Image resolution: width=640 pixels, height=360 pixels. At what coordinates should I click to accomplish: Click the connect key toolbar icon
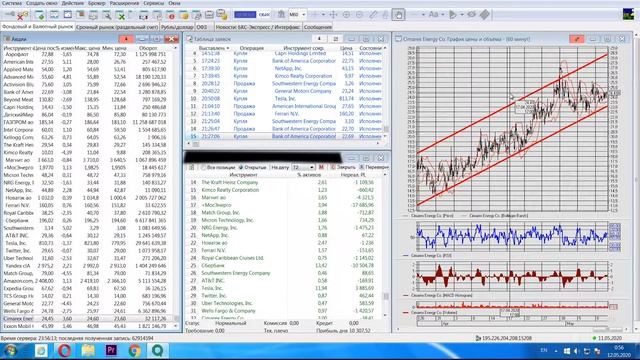[x=9, y=15]
